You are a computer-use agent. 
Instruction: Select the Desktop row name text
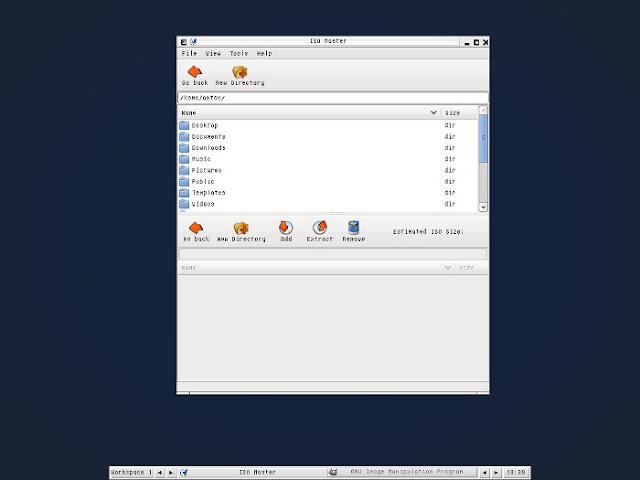coord(205,125)
